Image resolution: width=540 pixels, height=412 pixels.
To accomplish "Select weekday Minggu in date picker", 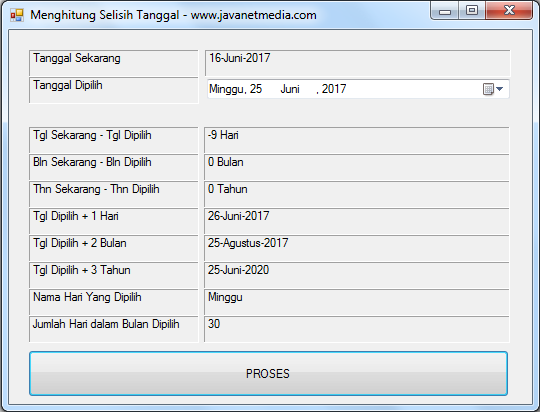I will (x=227, y=89).
